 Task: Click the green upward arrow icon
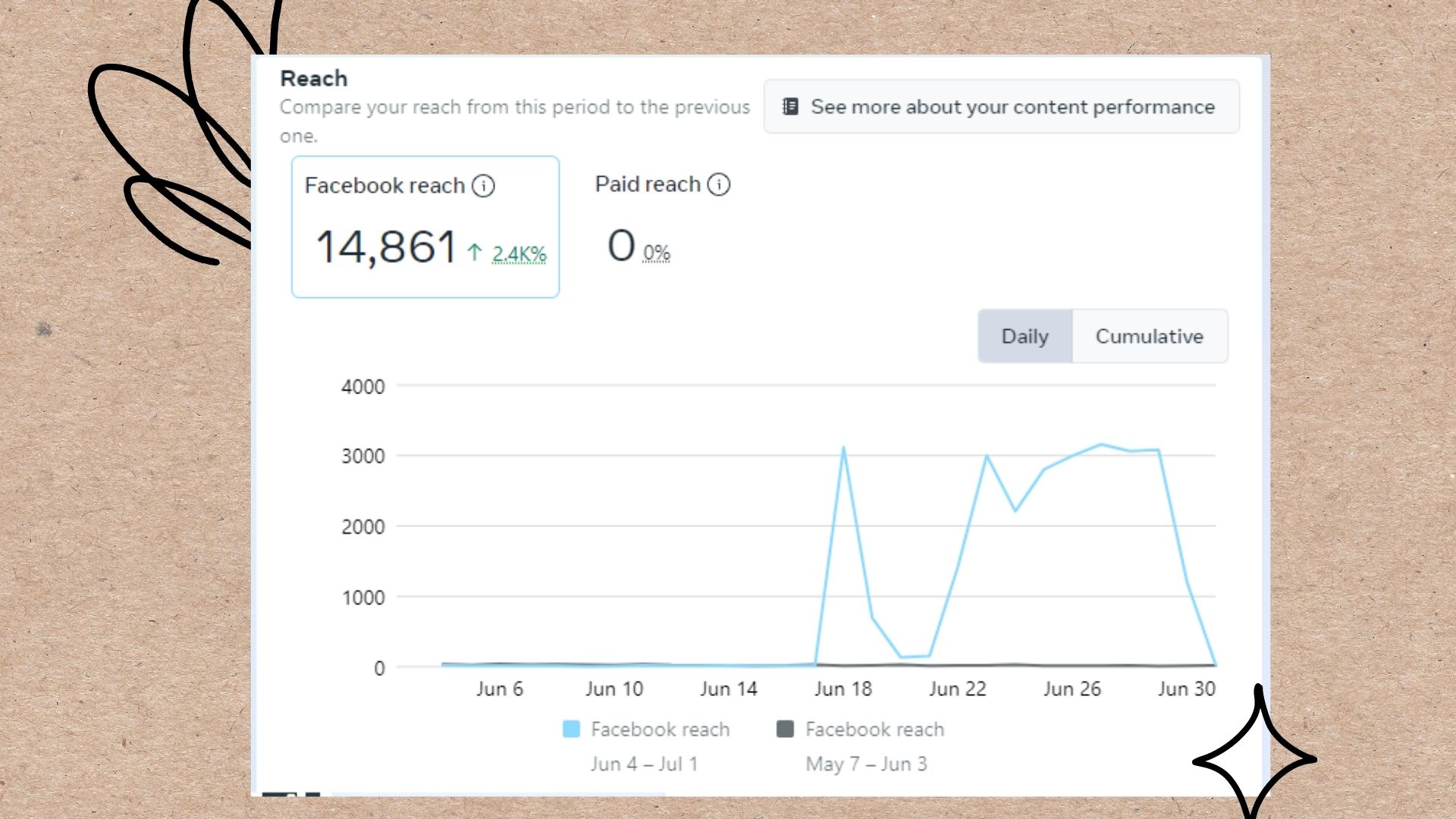475,253
